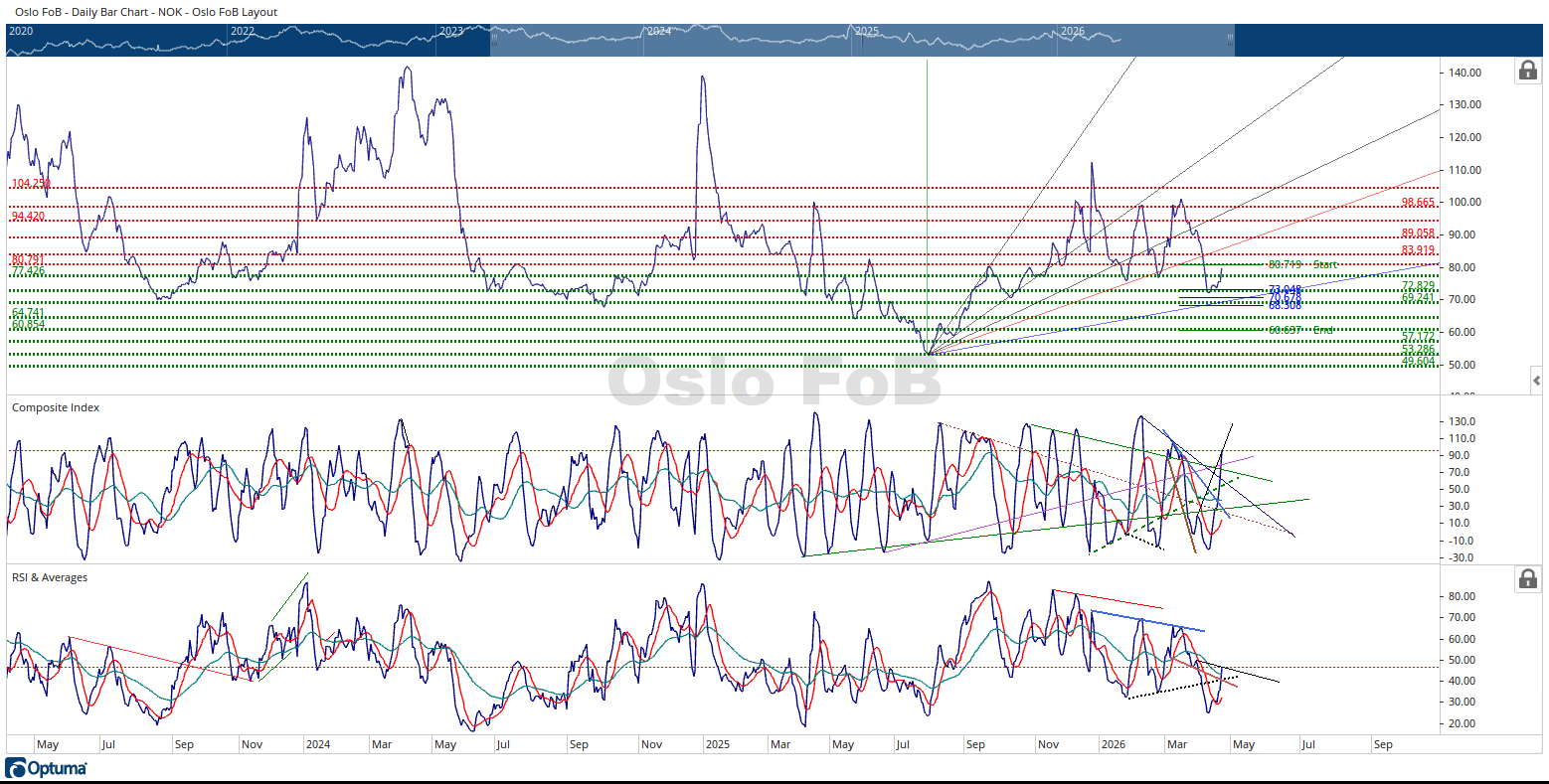The width and height of the screenshot is (1549, 784).
Task: Select the 98.665 resistance level label
Action: (x=1418, y=203)
